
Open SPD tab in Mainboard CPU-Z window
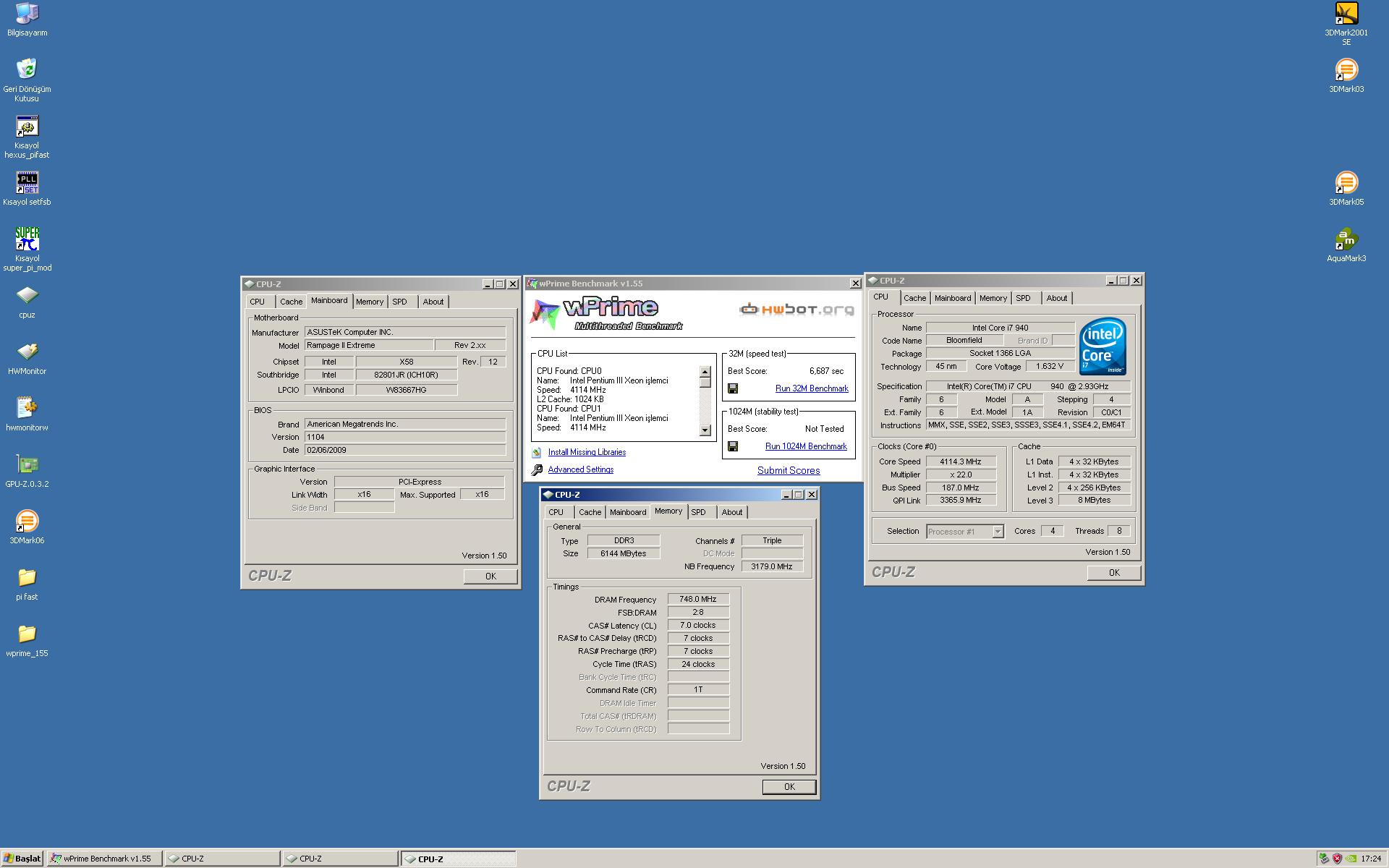400,302
